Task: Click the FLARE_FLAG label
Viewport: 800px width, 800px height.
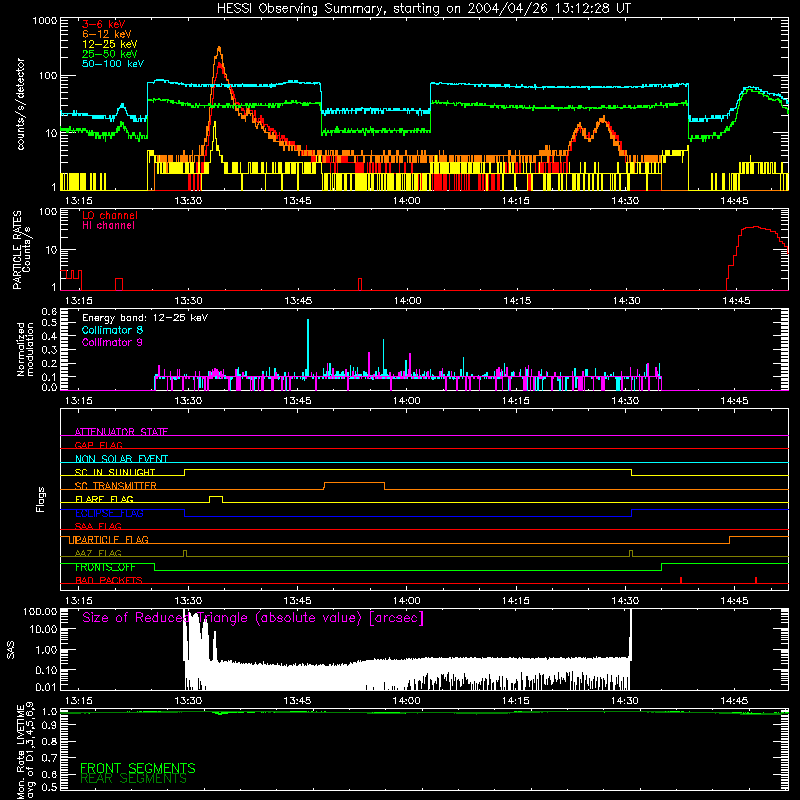Action: click(104, 499)
